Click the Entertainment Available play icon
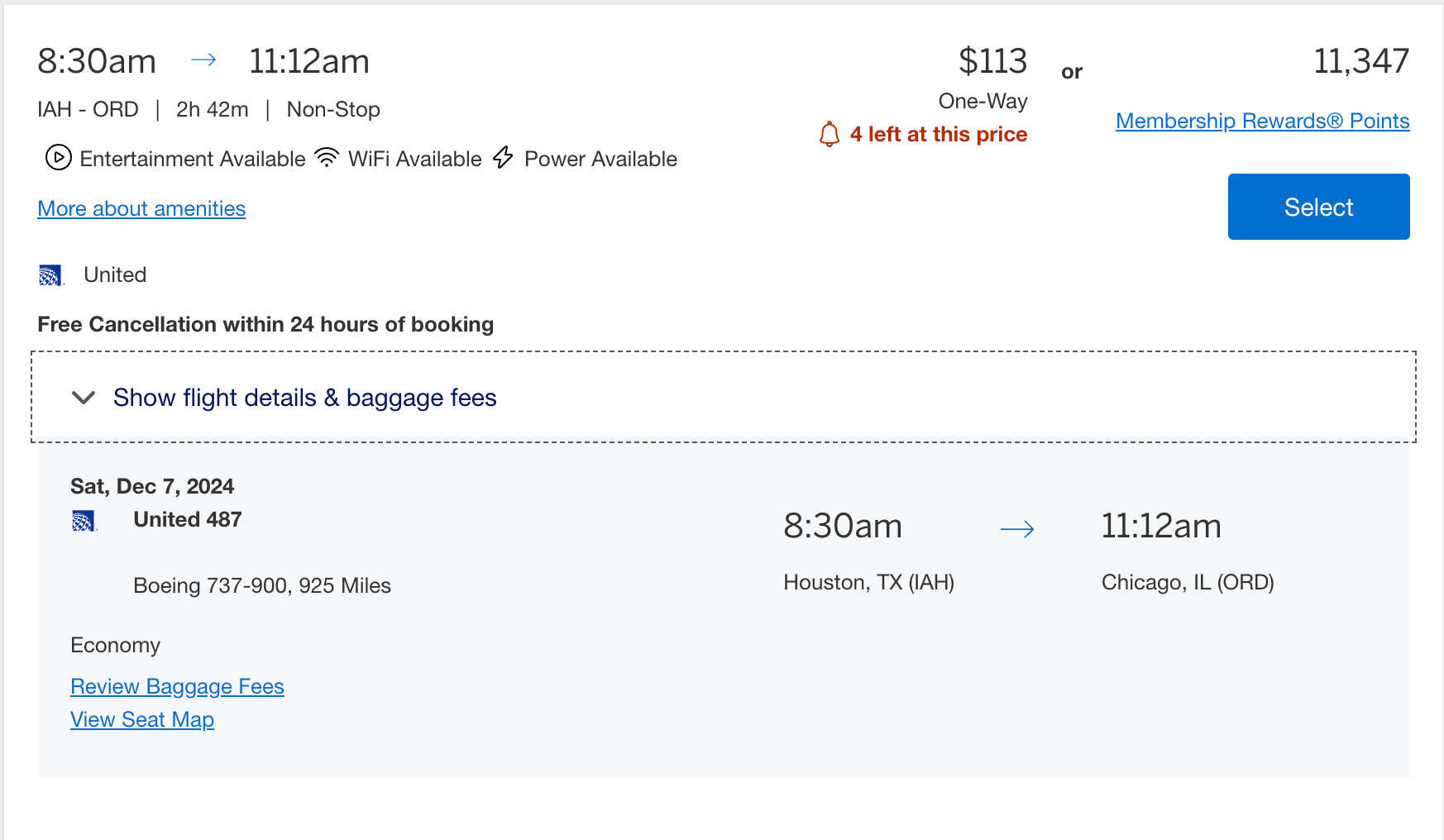Viewport: 1444px width, 840px height. pos(58,157)
